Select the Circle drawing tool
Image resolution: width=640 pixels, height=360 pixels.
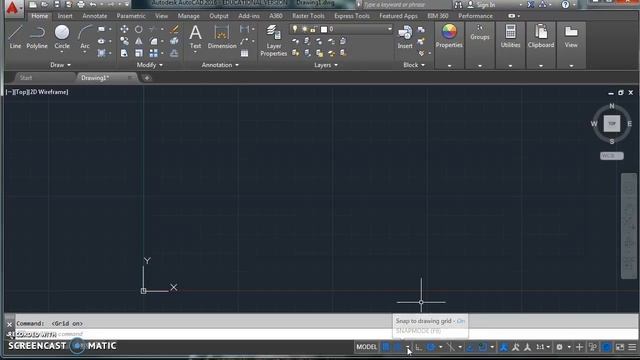[62, 37]
